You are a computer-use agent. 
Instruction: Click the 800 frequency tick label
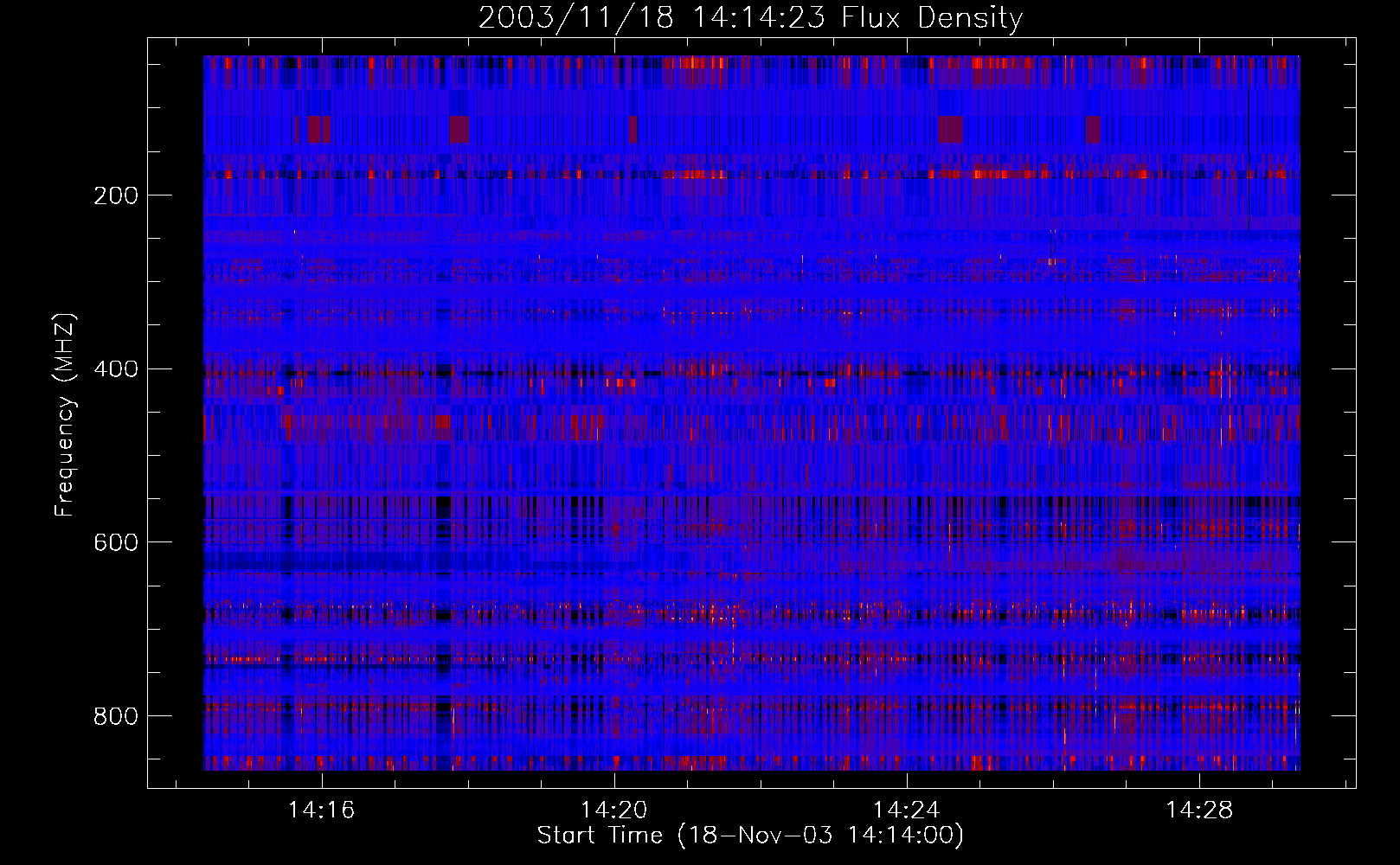point(116,716)
